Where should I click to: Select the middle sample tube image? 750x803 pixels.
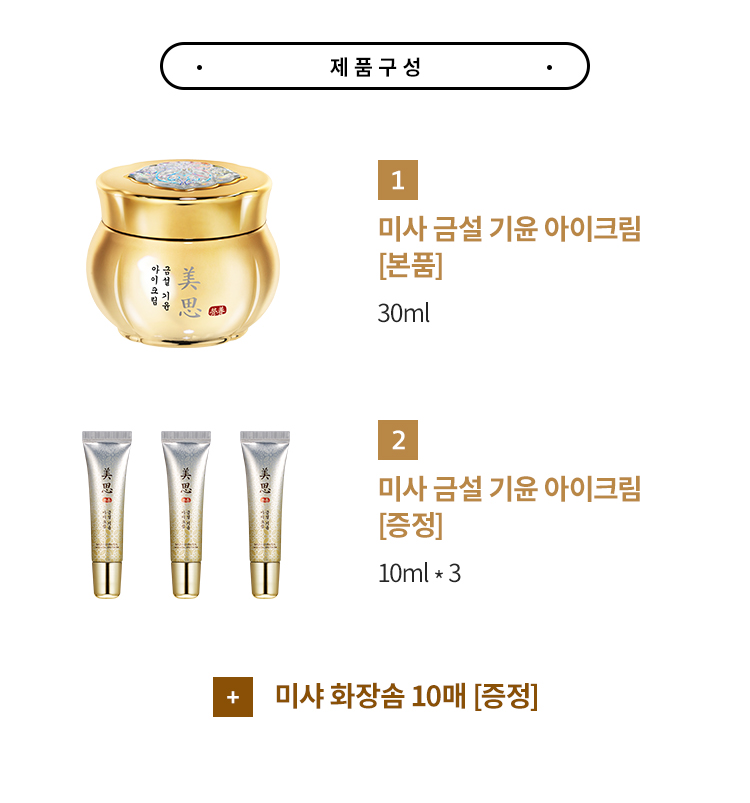tap(186, 514)
